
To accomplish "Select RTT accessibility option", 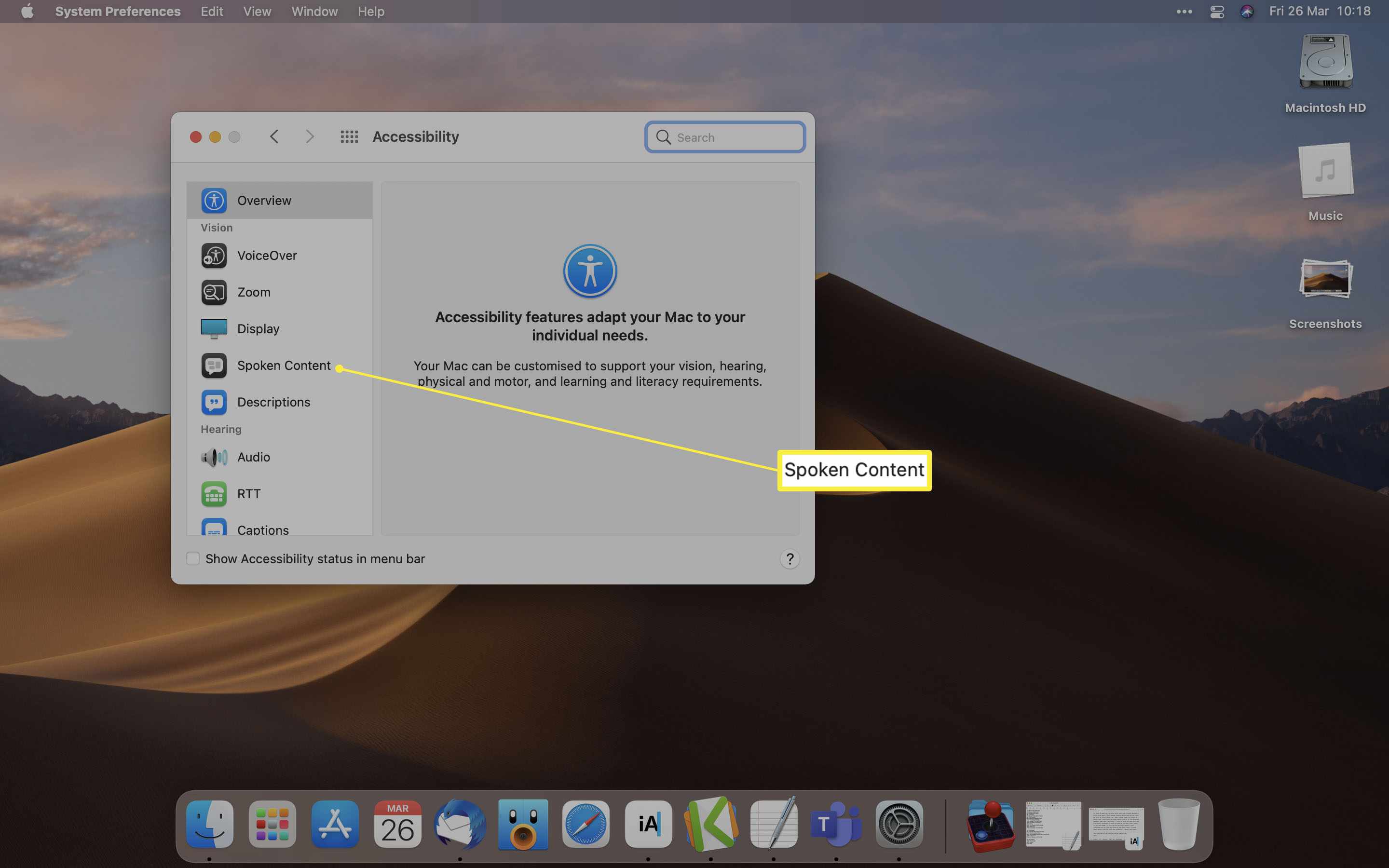I will 248,493.
